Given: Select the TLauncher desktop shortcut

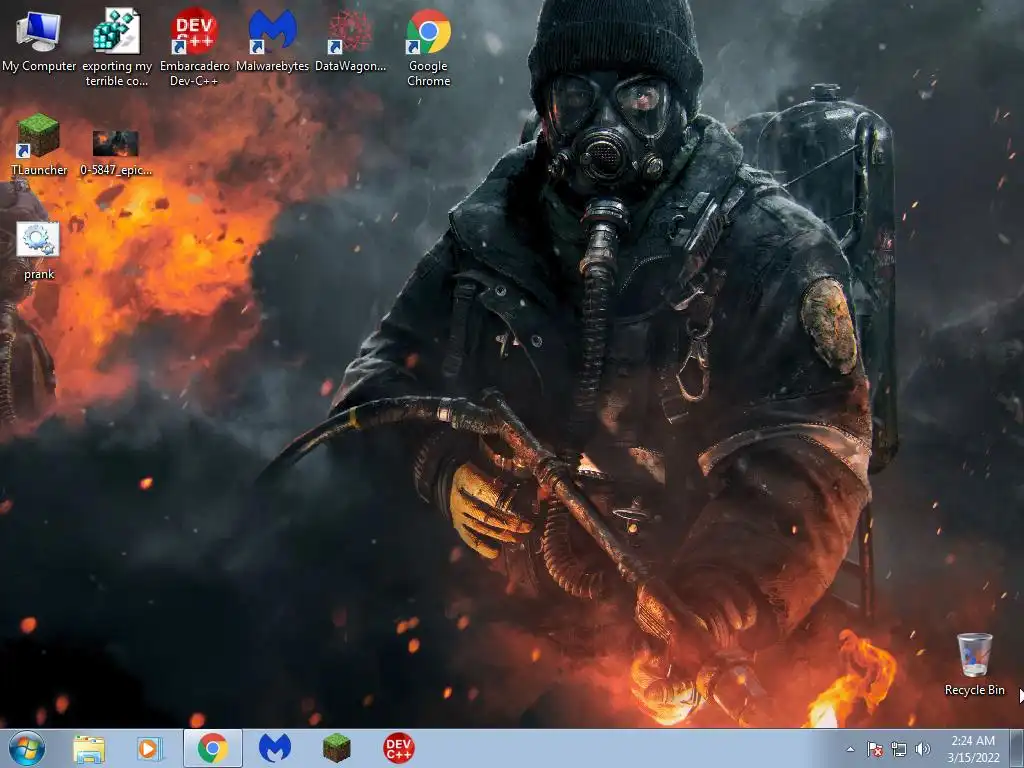Looking at the screenshot, I should click(39, 145).
